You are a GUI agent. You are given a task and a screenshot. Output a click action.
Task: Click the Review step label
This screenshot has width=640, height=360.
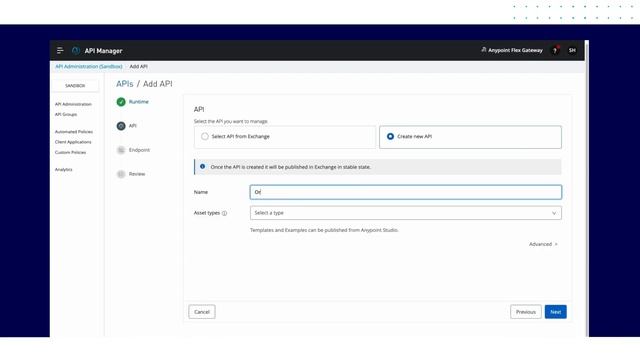pos(137,174)
